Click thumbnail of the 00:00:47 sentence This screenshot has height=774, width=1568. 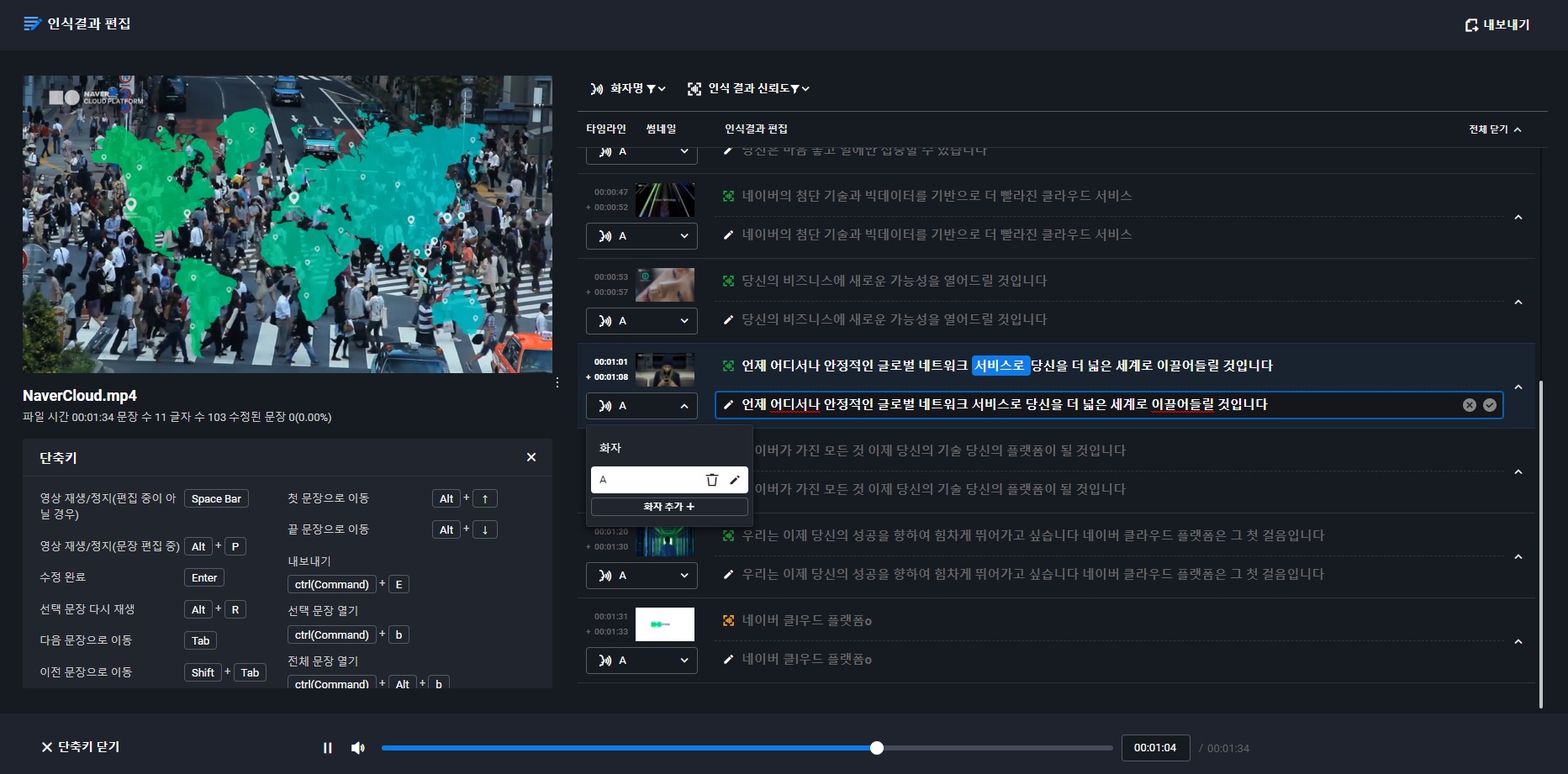(665, 200)
